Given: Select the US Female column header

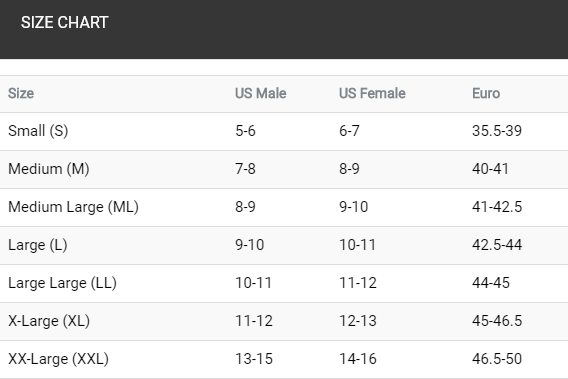Looking at the screenshot, I should [372, 93].
